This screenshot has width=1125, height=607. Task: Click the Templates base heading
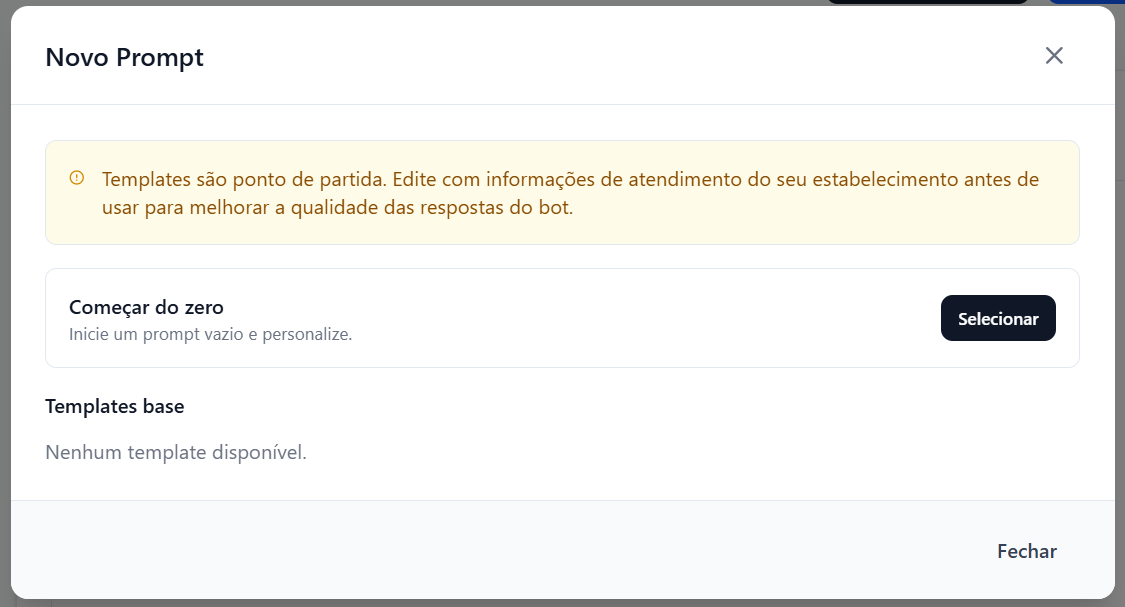point(114,406)
